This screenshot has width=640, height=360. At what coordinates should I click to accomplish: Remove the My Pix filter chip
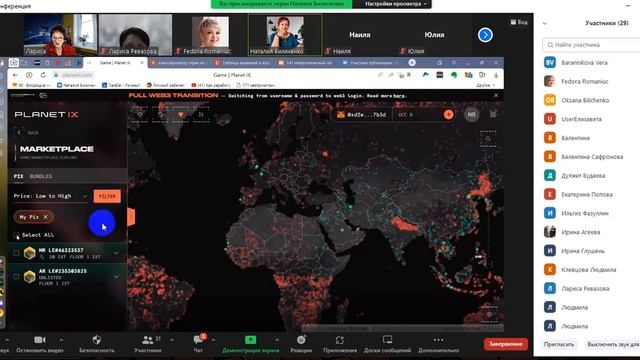click(46, 217)
